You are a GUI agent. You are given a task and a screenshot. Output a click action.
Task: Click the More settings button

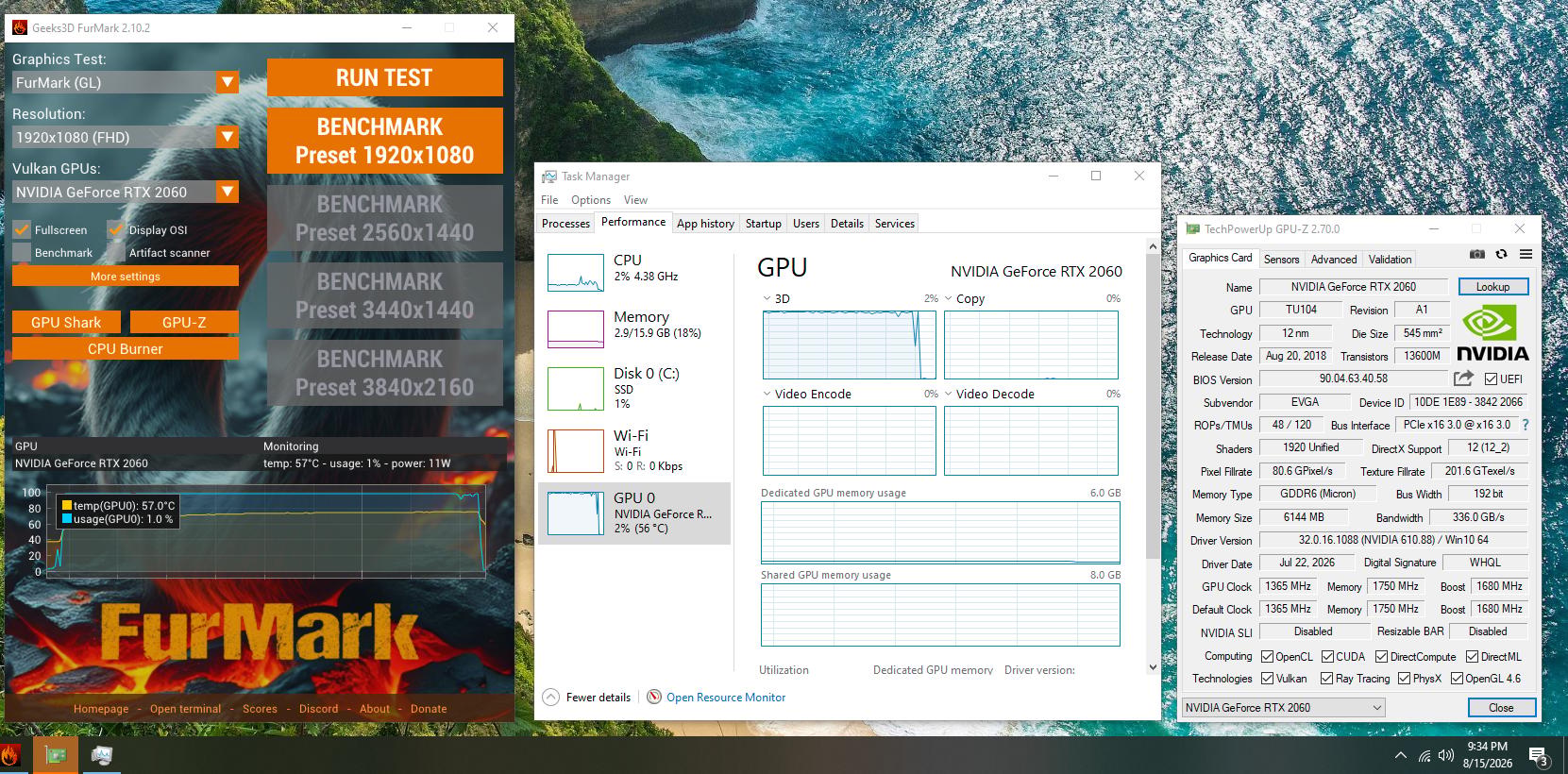click(126, 276)
